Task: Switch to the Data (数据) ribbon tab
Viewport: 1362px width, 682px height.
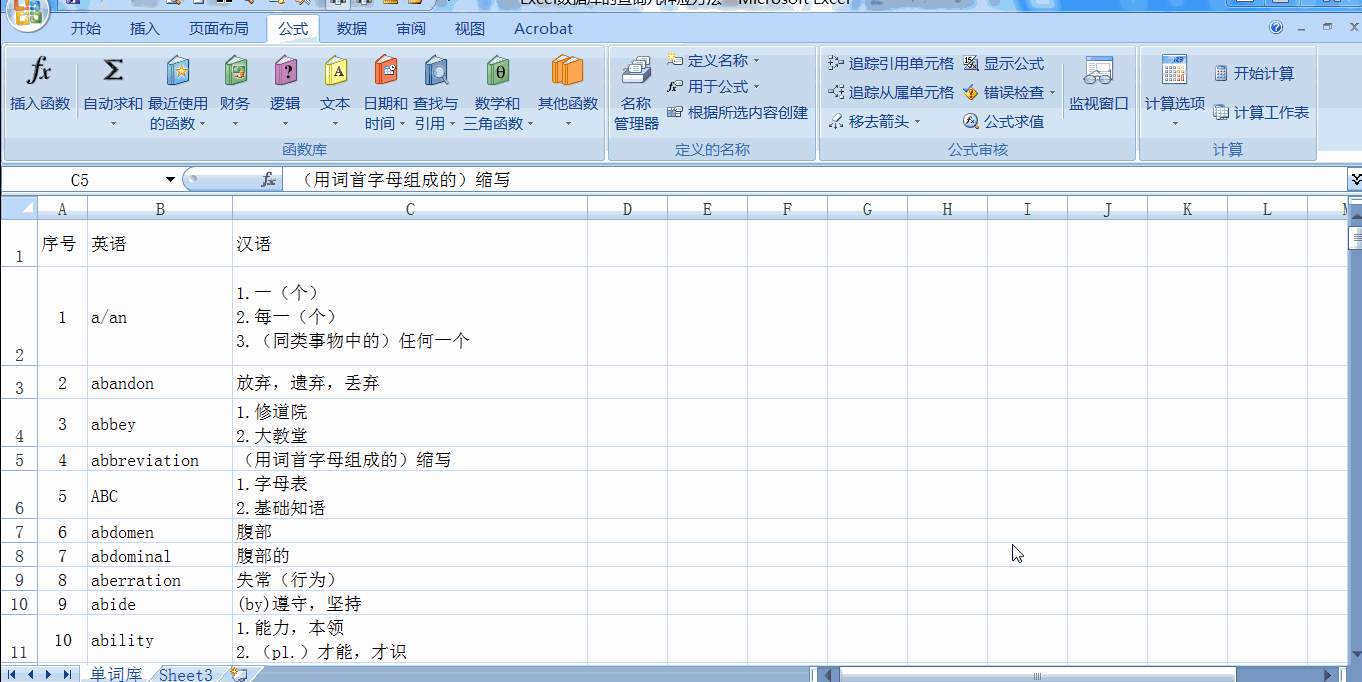Action: (352, 28)
